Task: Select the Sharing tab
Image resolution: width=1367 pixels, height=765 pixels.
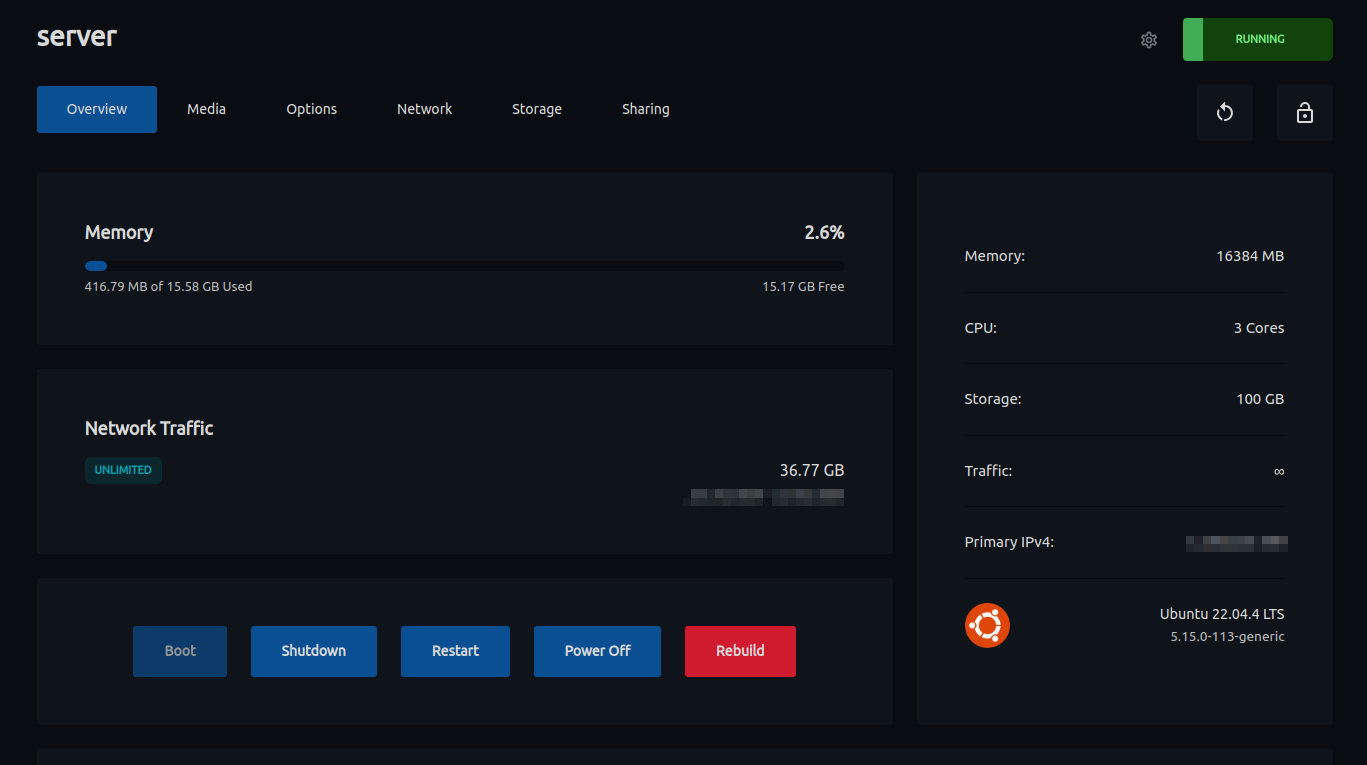Action: pyautogui.click(x=646, y=109)
